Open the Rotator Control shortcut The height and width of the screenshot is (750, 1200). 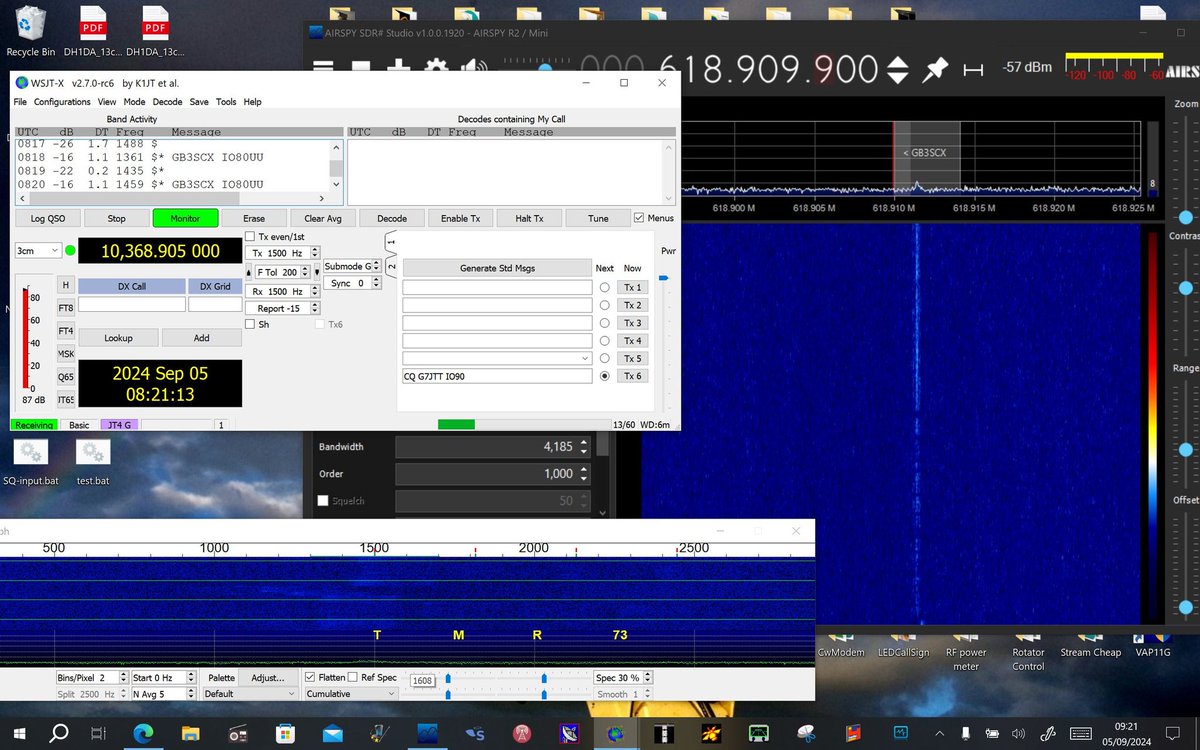[1028, 651]
